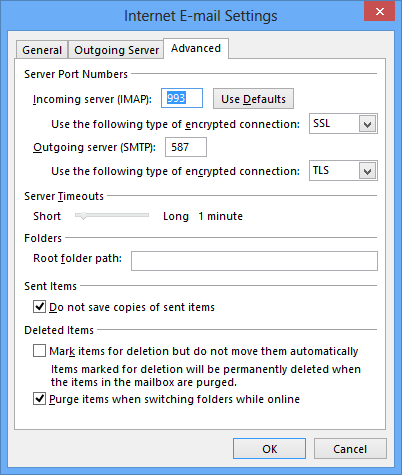The height and width of the screenshot is (475, 402).
Task: Uncheck Do not save copies of sent items
Action: click(x=39, y=306)
